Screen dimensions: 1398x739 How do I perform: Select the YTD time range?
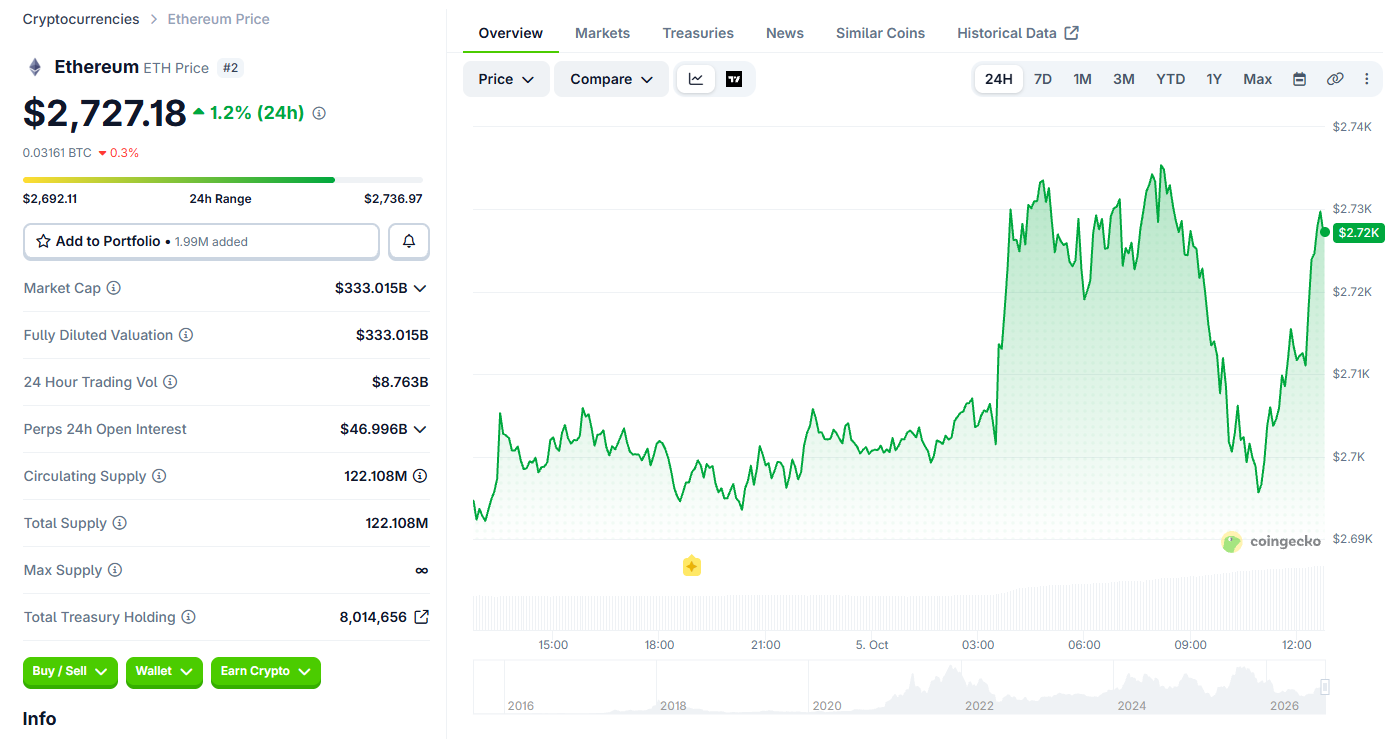coord(1171,79)
